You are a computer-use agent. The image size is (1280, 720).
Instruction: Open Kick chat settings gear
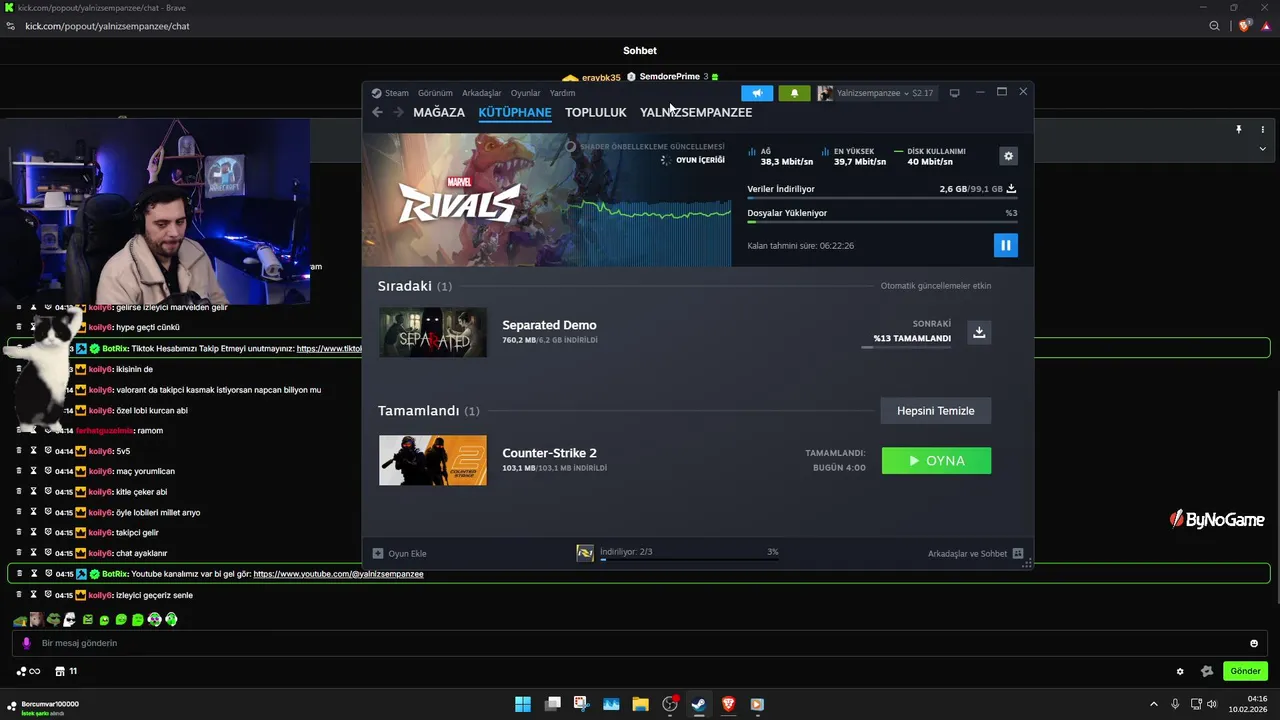pyautogui.click(x=1180, y=671)
